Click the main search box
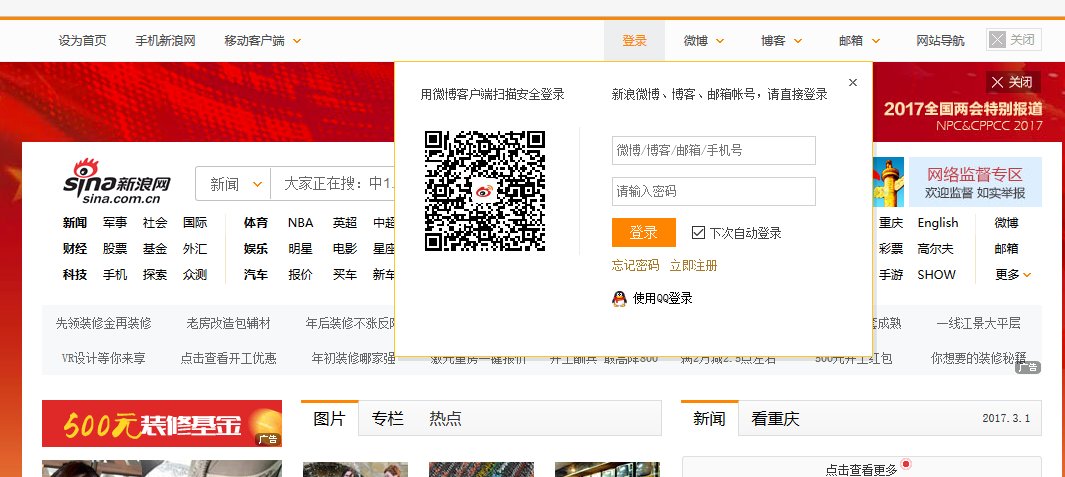The width and height of the screenshot is (1065, 477). 333,184
